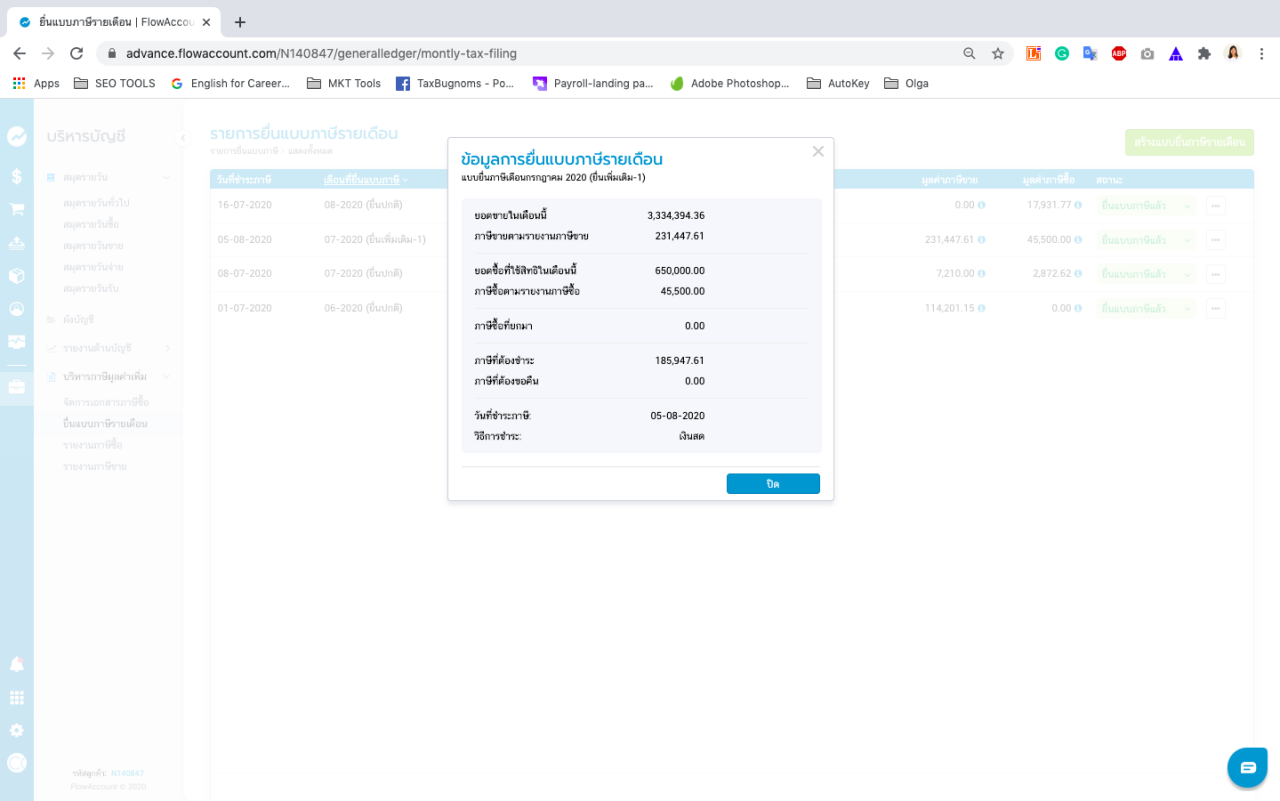Open the bell notifications icon
The height and width of the screenshot is (801, 1280).
17,665
